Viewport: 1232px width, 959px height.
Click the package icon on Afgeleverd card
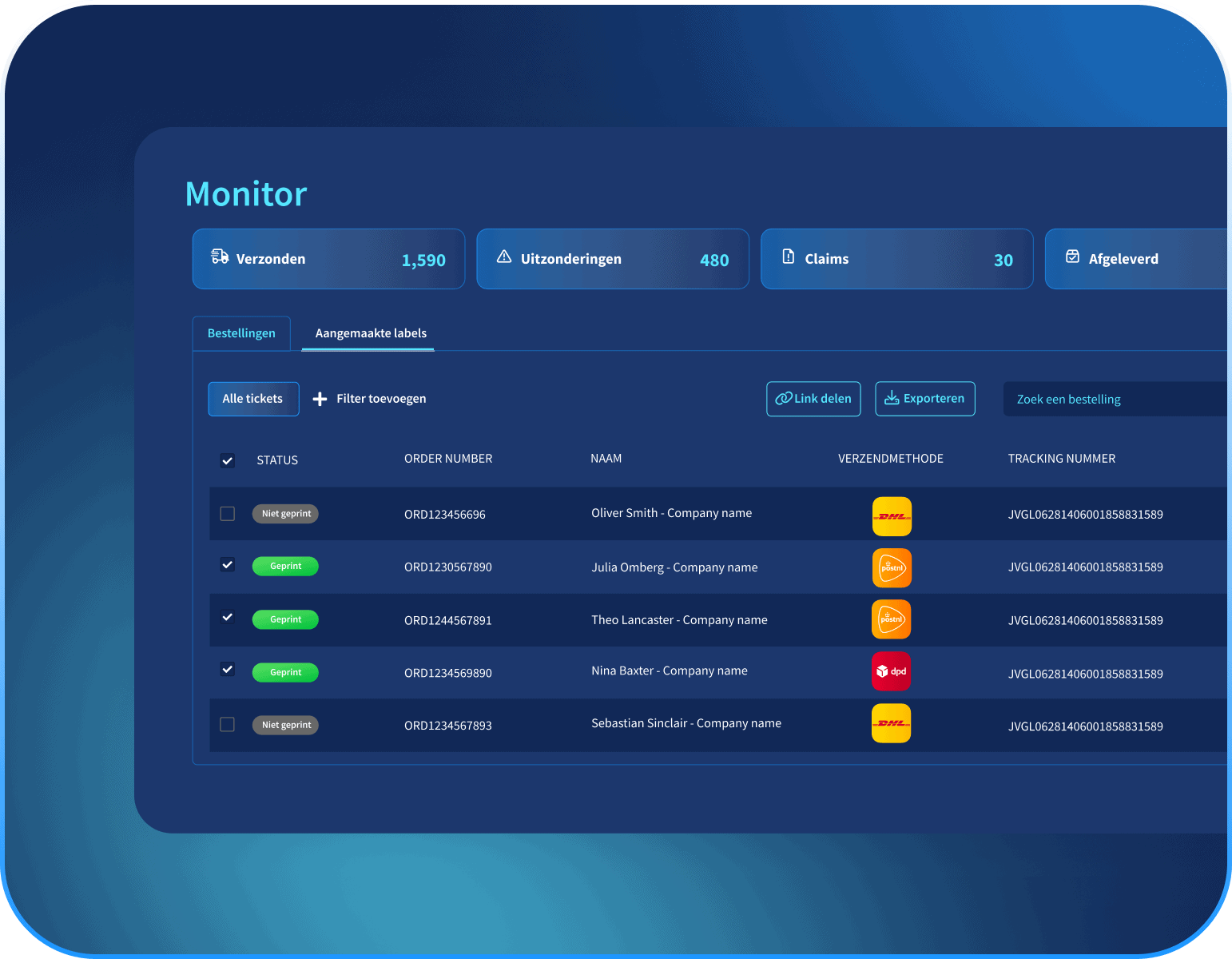(1073, 257)
